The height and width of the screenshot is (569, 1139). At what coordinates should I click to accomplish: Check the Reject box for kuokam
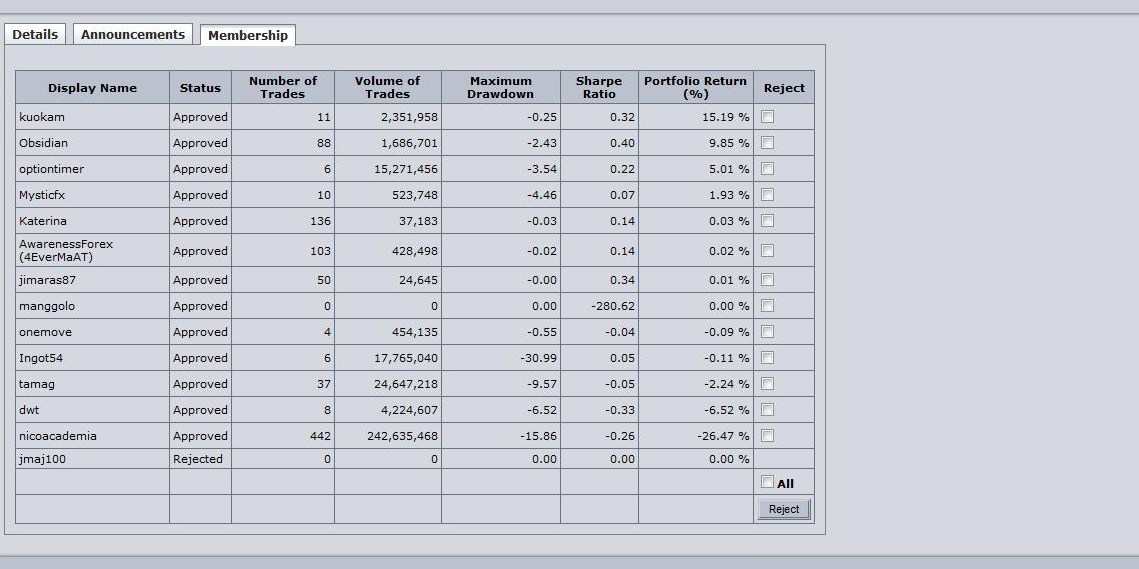(767, 116)
